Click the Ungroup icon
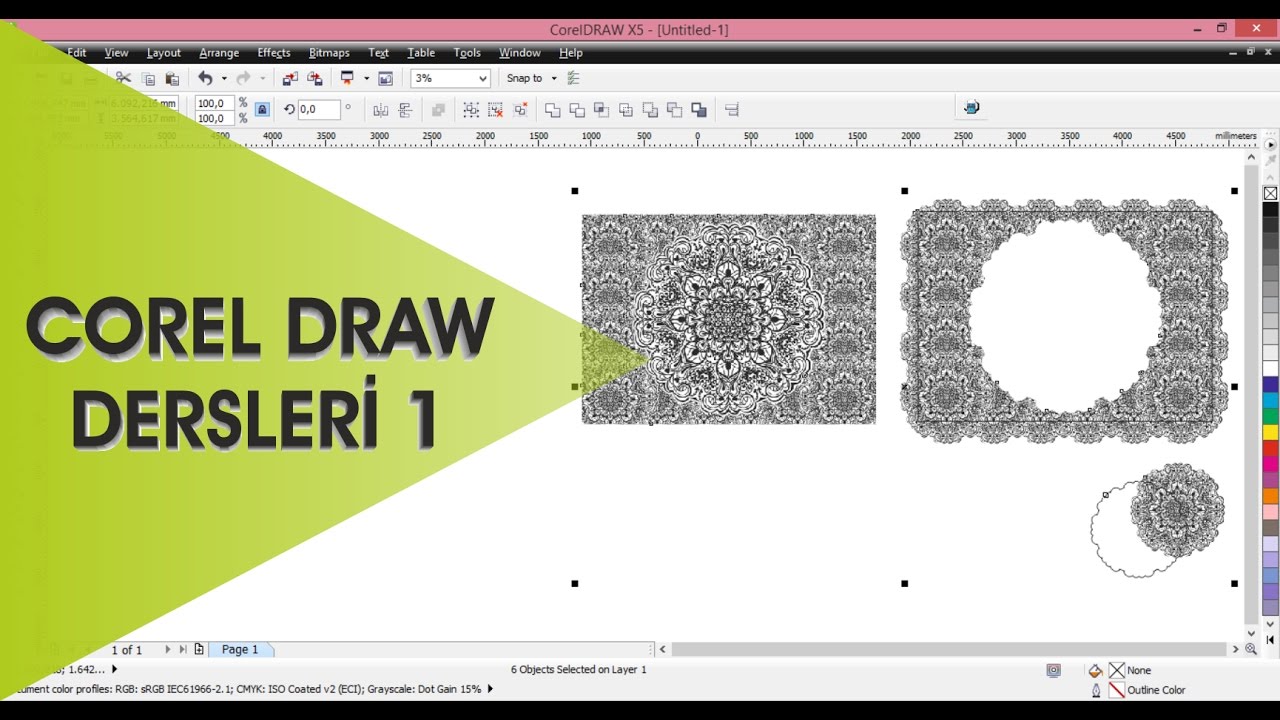 click(x=495, y=110)
